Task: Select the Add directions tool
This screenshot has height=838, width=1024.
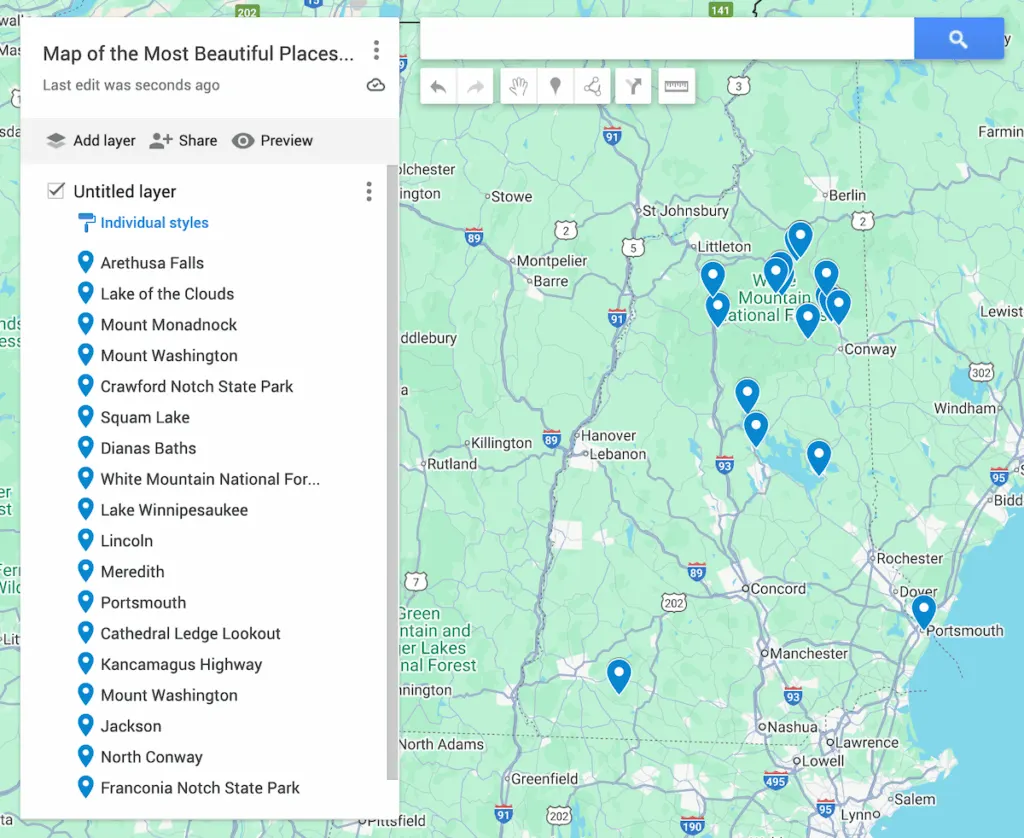Action: [x=633, y=86]
